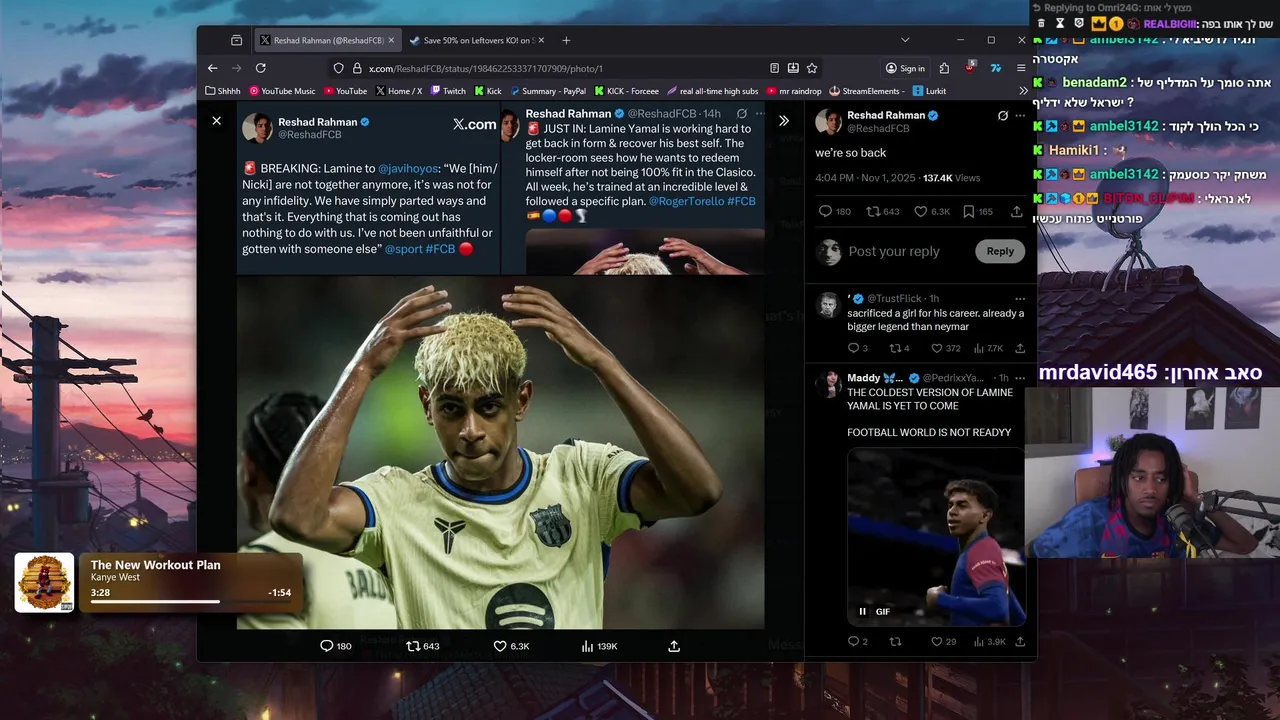Like Maddy's reply with 29 likes
The width and height of the screenshot is (1280, 720).
[944, 641]
